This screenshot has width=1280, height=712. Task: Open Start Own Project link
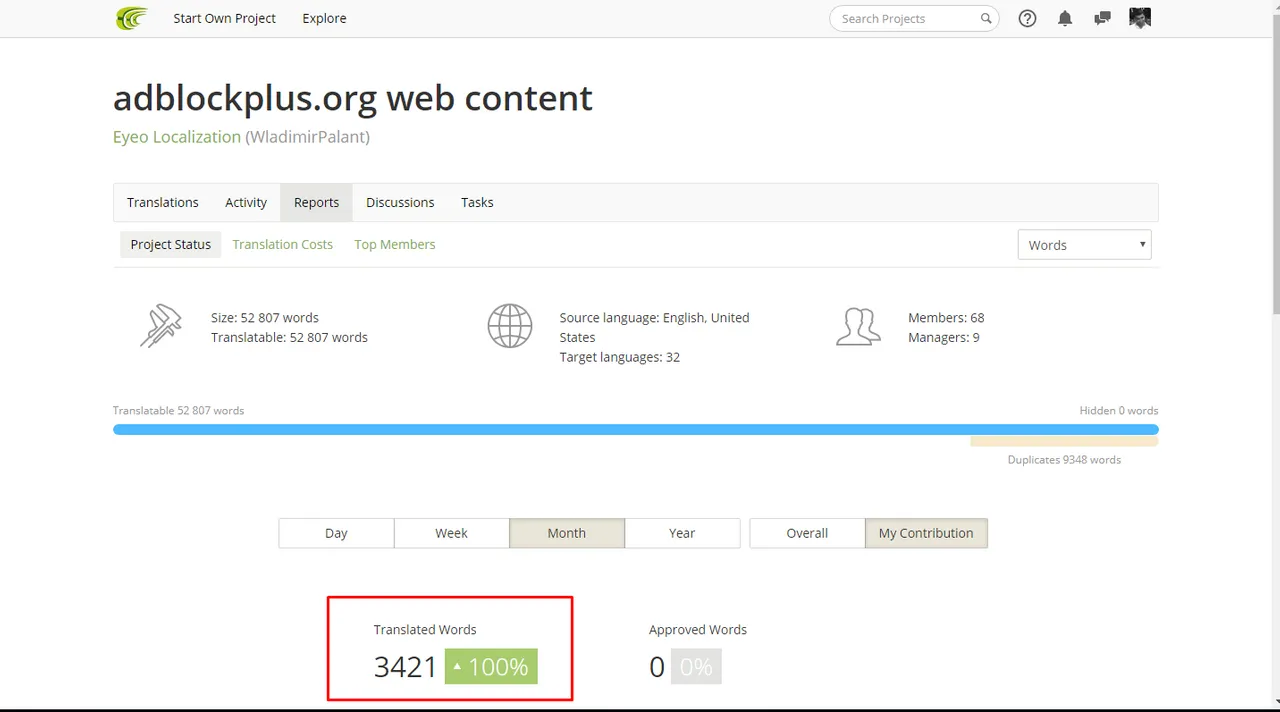pos(224,18)
